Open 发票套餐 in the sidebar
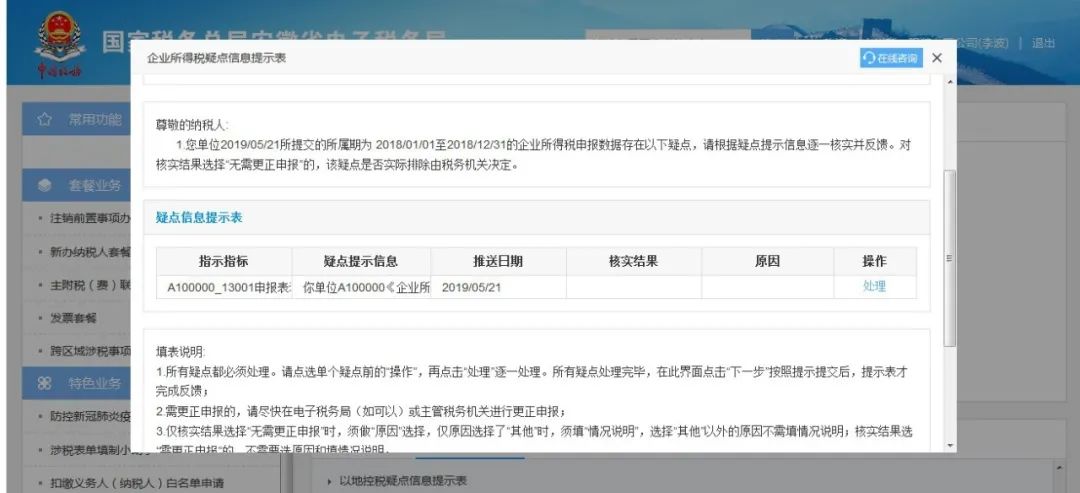Image resolution: width=1080 pixels, height=493 pixels. tap(73, 318)
